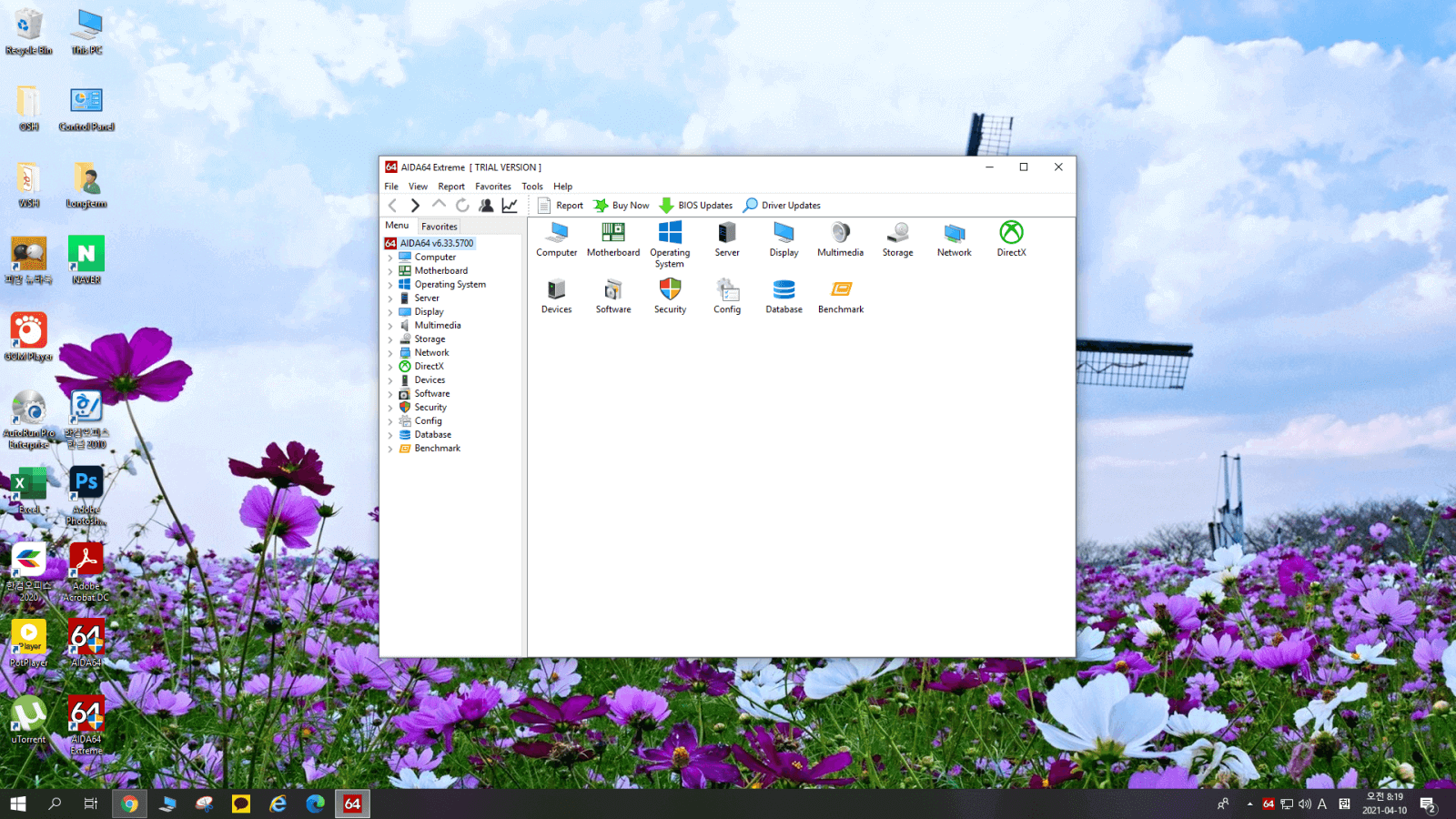This screenshot has height=819, width=1456.
Task: Open the View menu
Action: click(418, 187)
